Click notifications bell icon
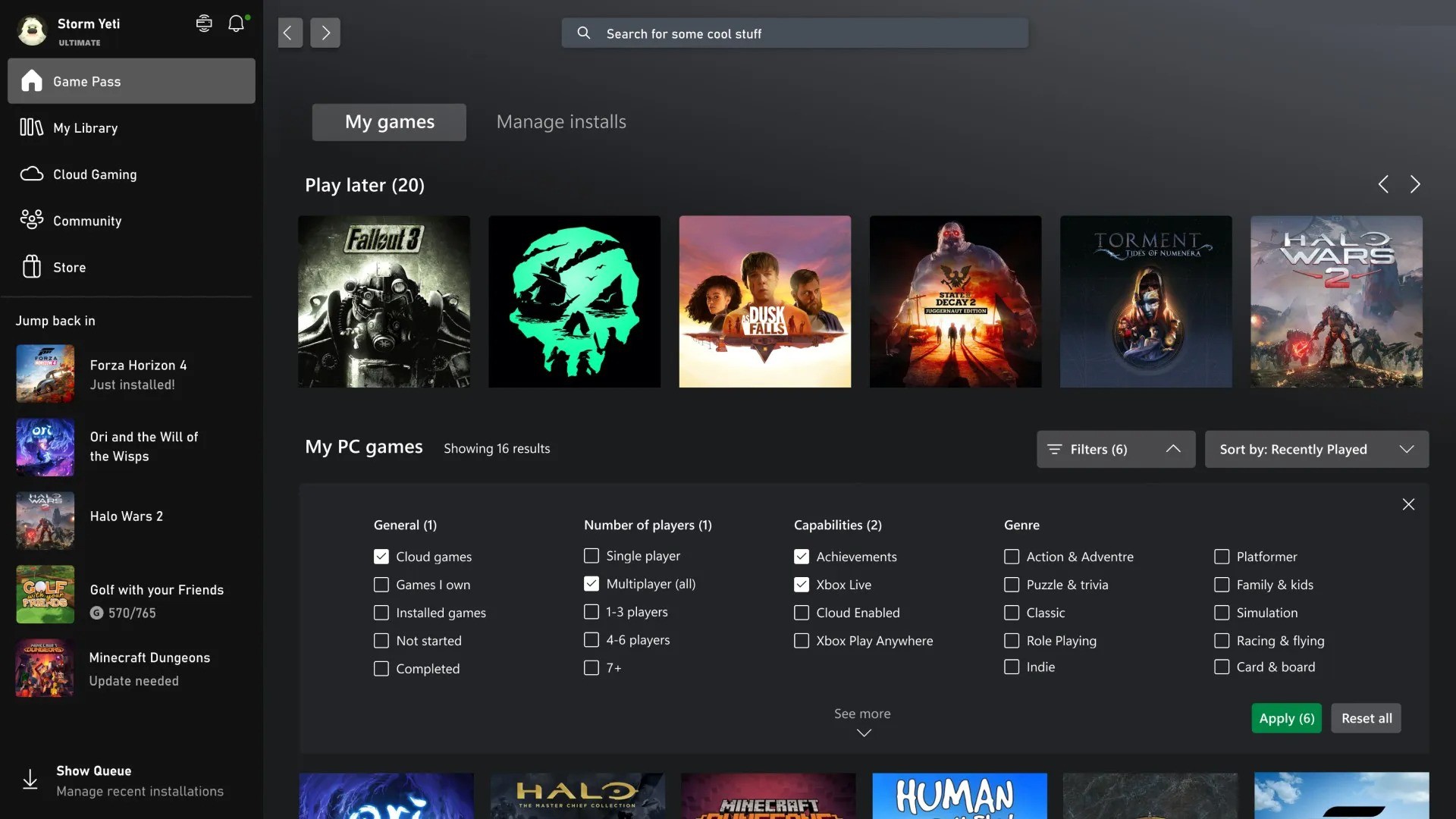 tap(236, 22)
